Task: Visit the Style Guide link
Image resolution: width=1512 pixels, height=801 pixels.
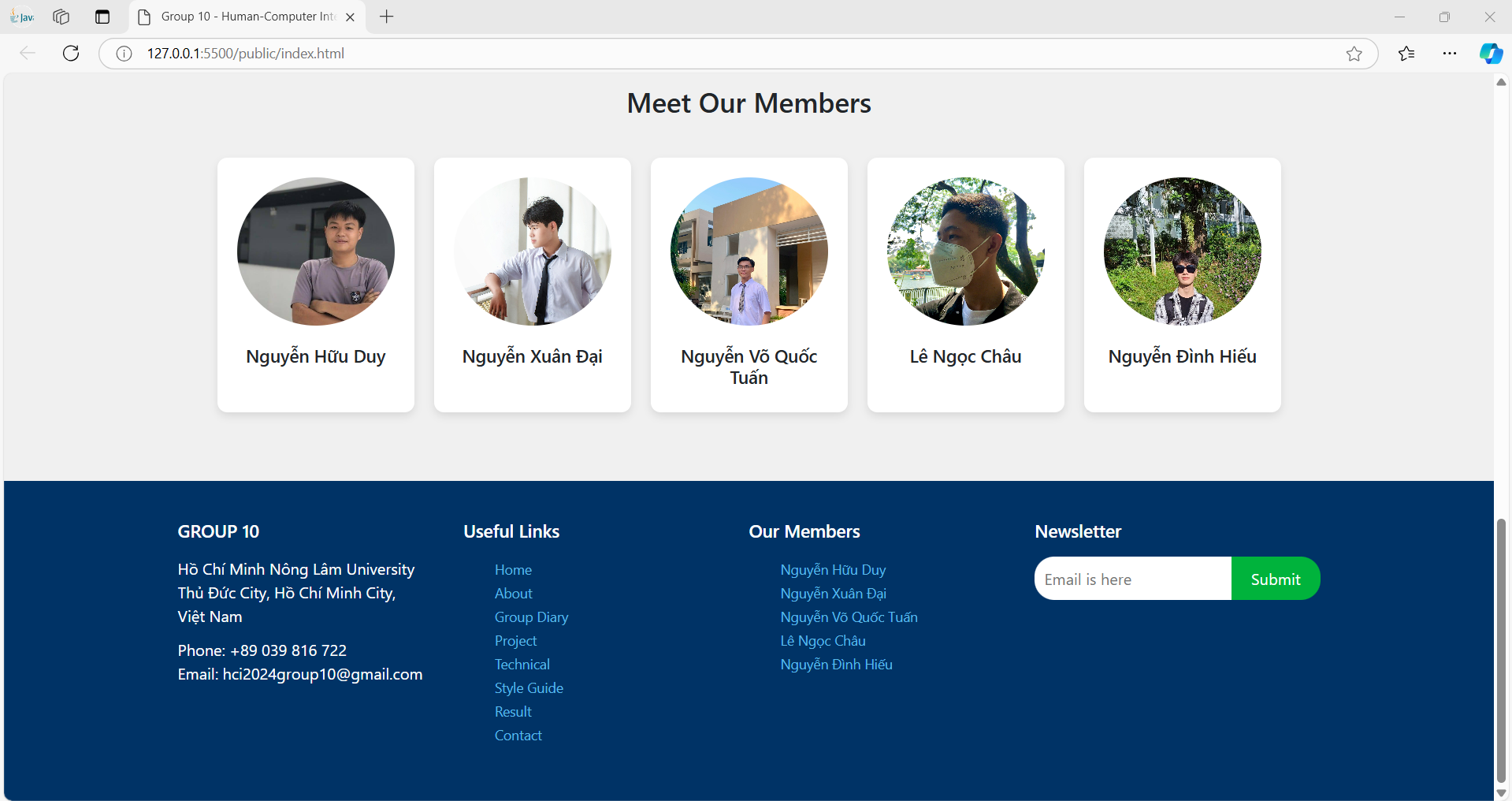Action: (x=529, y=687)
